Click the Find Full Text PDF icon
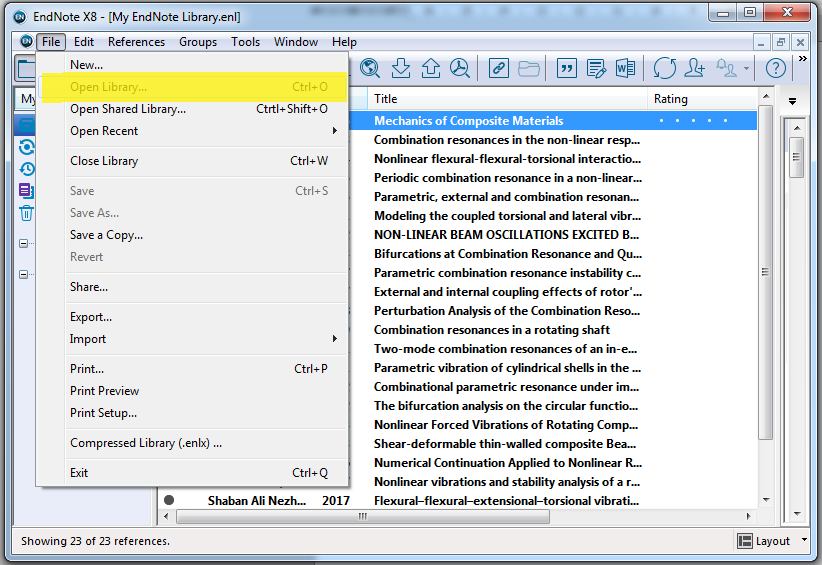Image resolution: width=822 pixels, height=565 pixels. [460, 68]
